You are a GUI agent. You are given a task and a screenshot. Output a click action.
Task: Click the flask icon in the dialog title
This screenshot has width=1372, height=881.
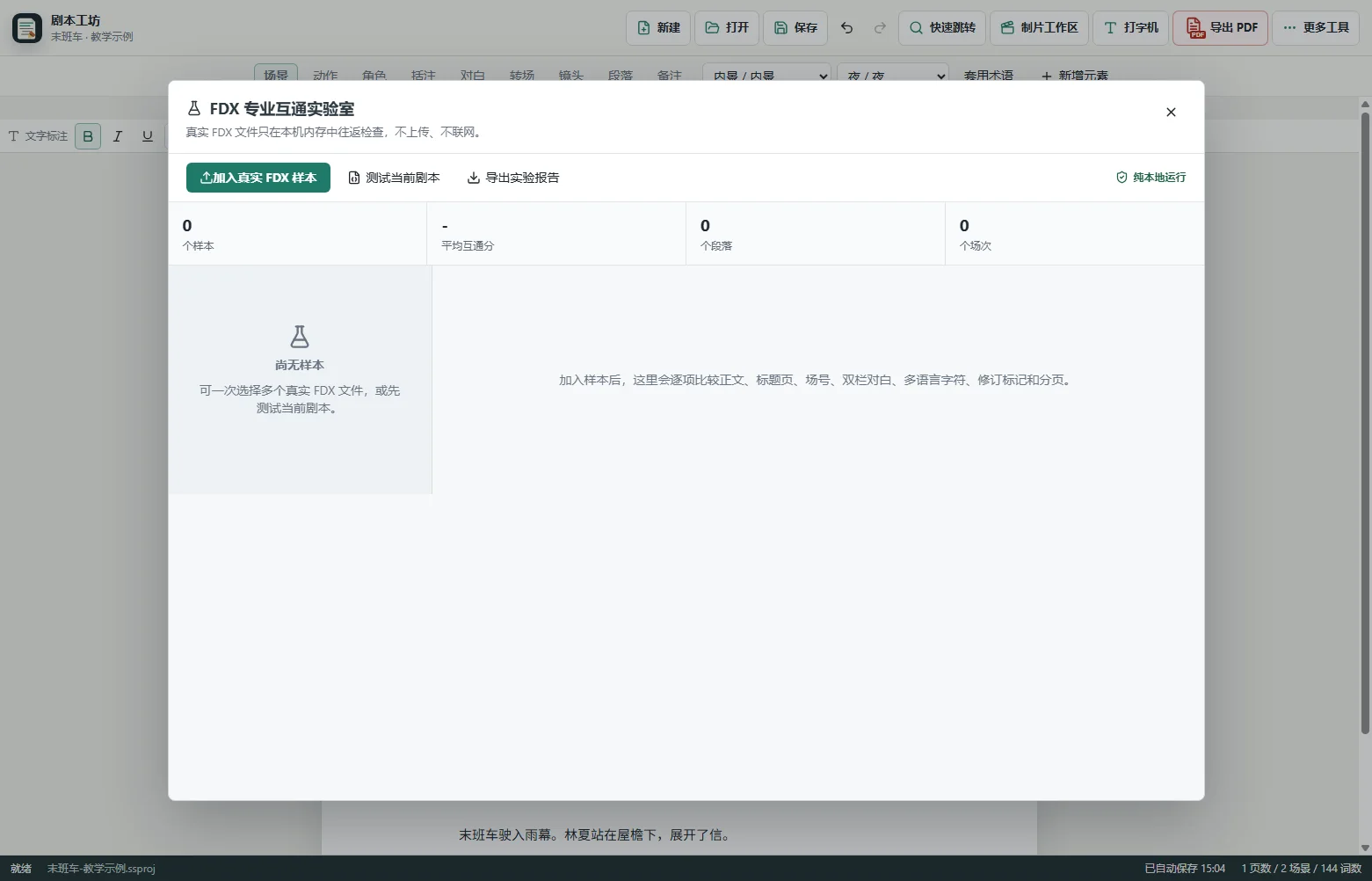[x=194, y=109]
